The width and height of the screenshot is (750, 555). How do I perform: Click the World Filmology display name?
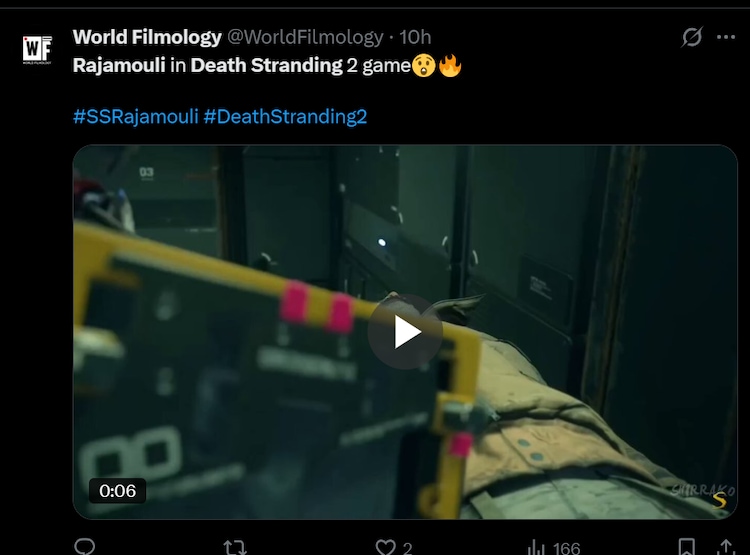point(147,37)
